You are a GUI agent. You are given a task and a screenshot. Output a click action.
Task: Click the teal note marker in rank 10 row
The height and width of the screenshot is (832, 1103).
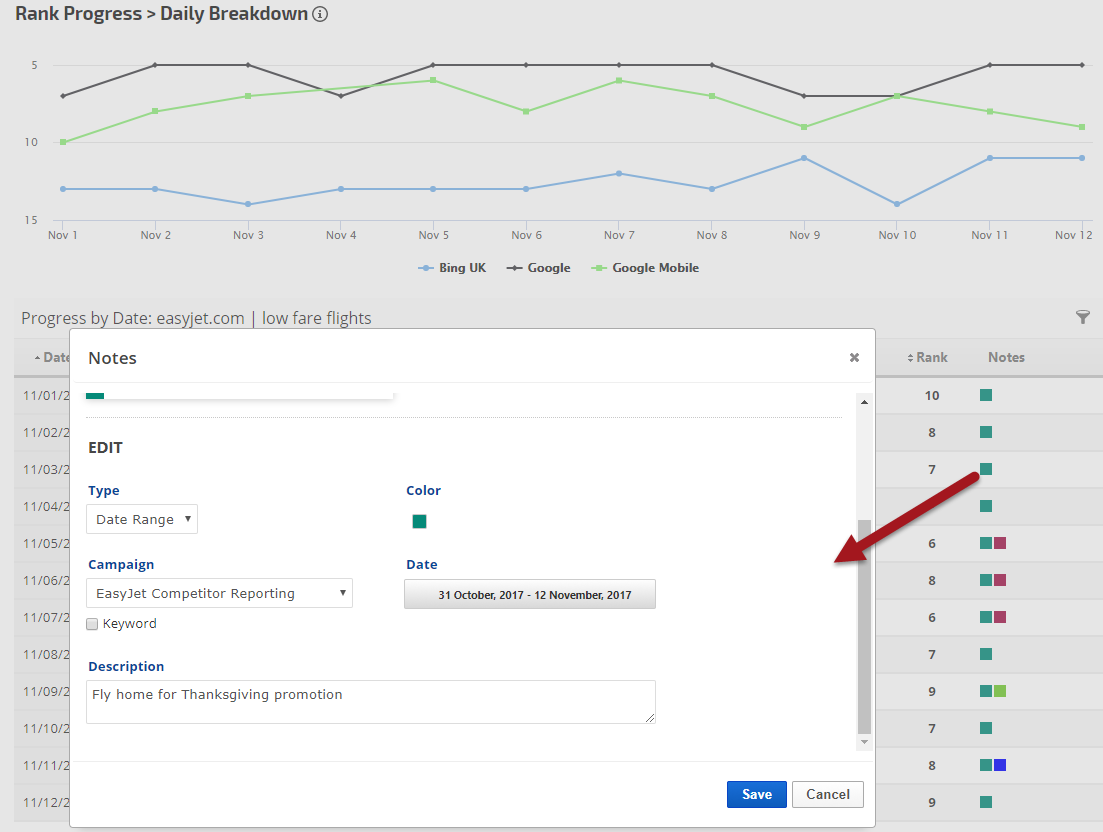point(986,395)
